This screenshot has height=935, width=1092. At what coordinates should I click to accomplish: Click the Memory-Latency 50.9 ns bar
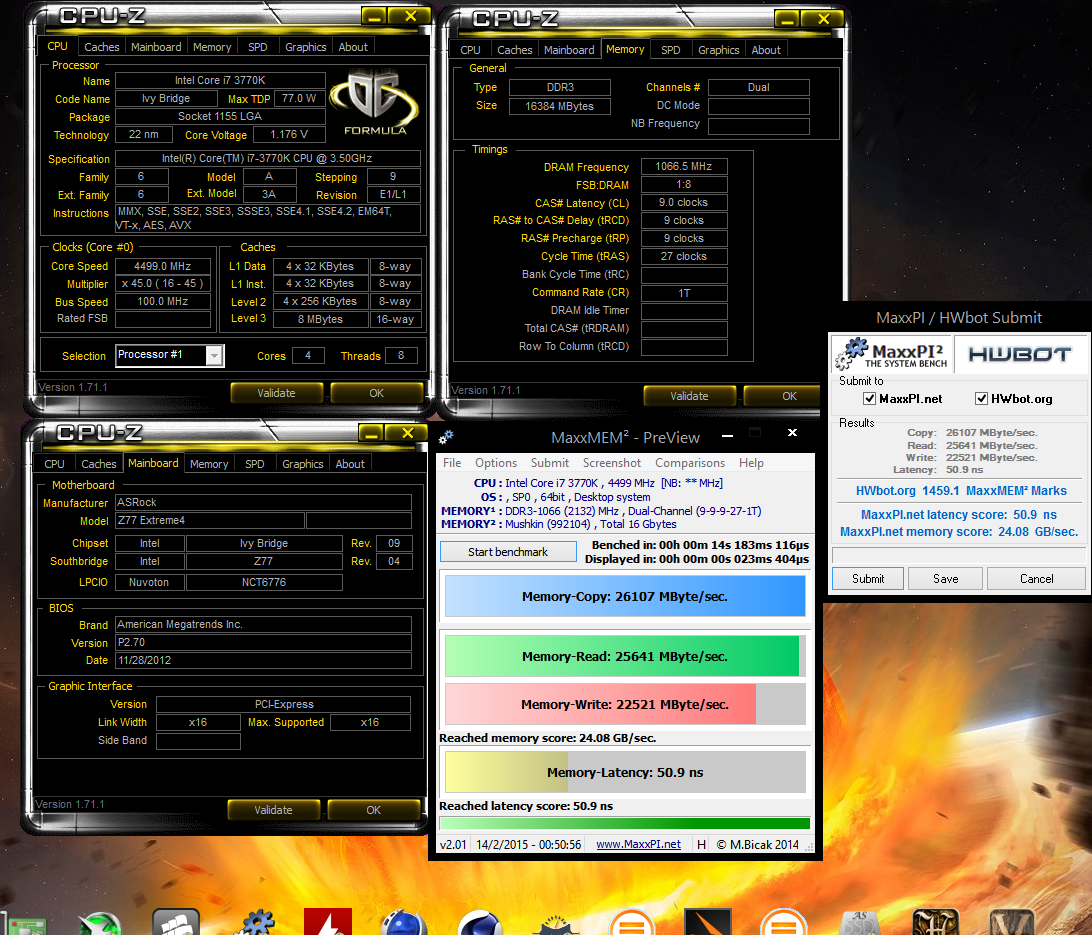[625, 772]
